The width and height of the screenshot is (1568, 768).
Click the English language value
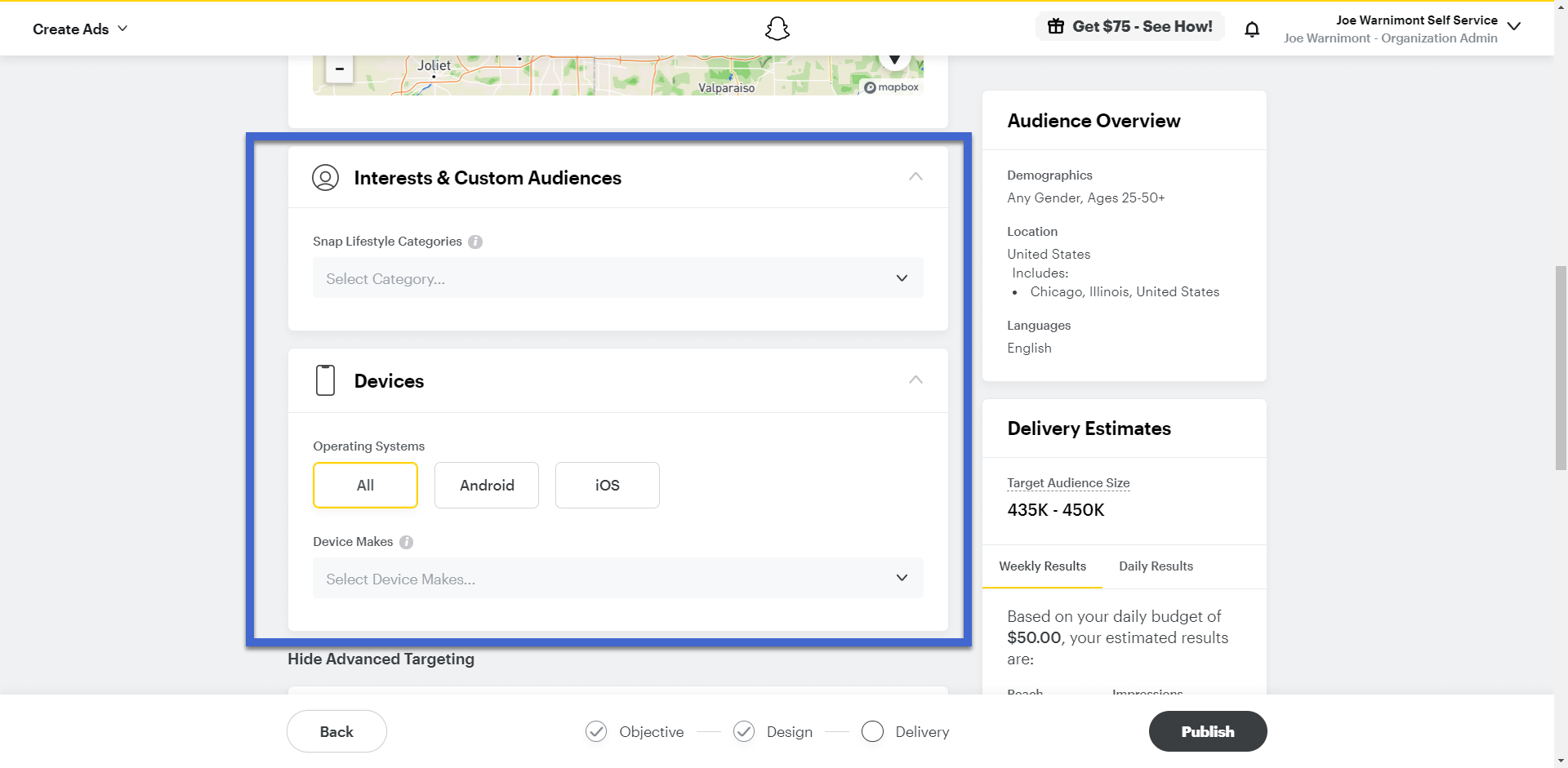pos(1029,348)
